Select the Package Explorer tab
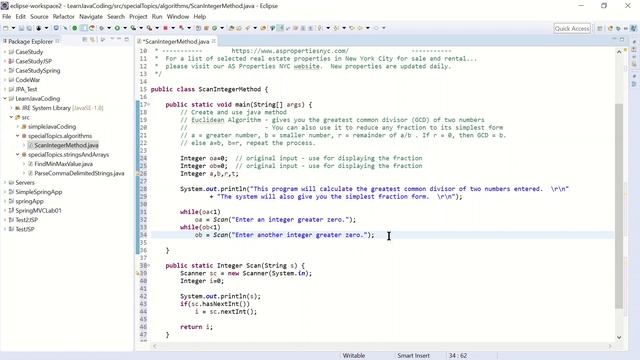The height and width of the screenshot is (360, 640). click(30, 41)
